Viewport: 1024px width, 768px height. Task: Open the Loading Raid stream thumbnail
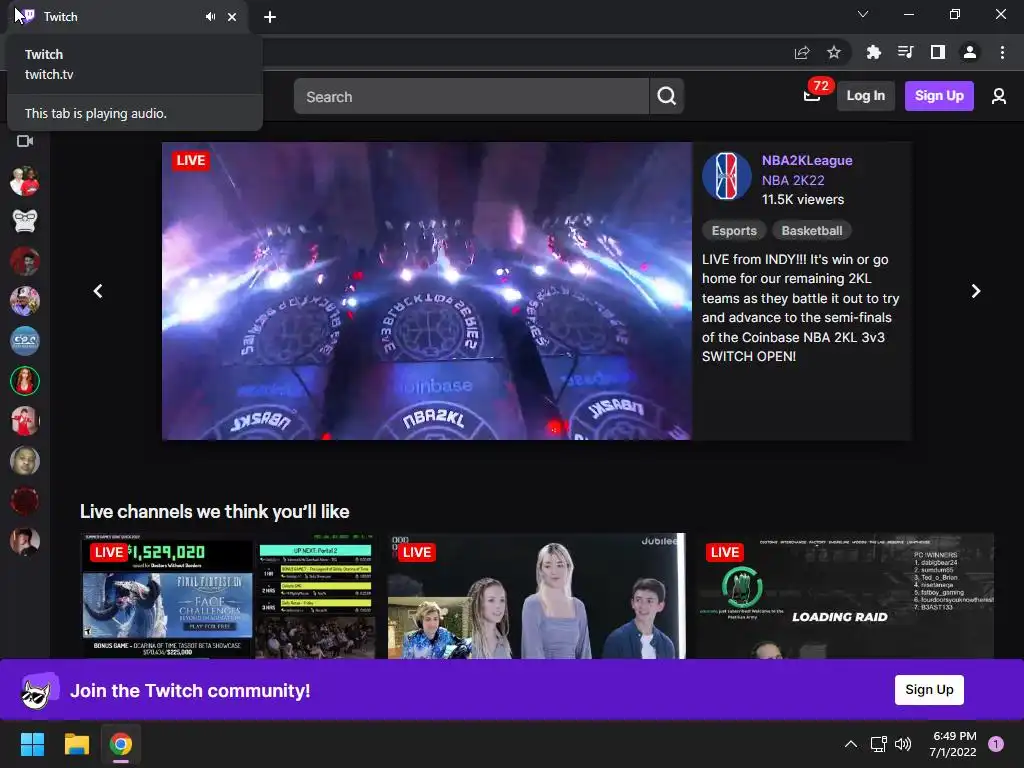pos(844,596)
